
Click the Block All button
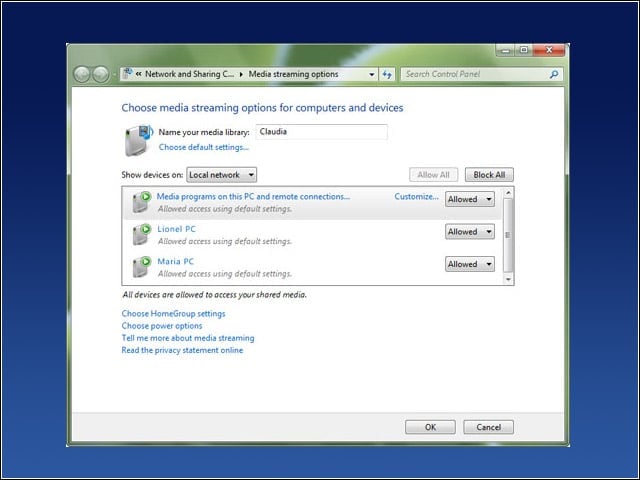pyautogui.click(x=489, y=175)
